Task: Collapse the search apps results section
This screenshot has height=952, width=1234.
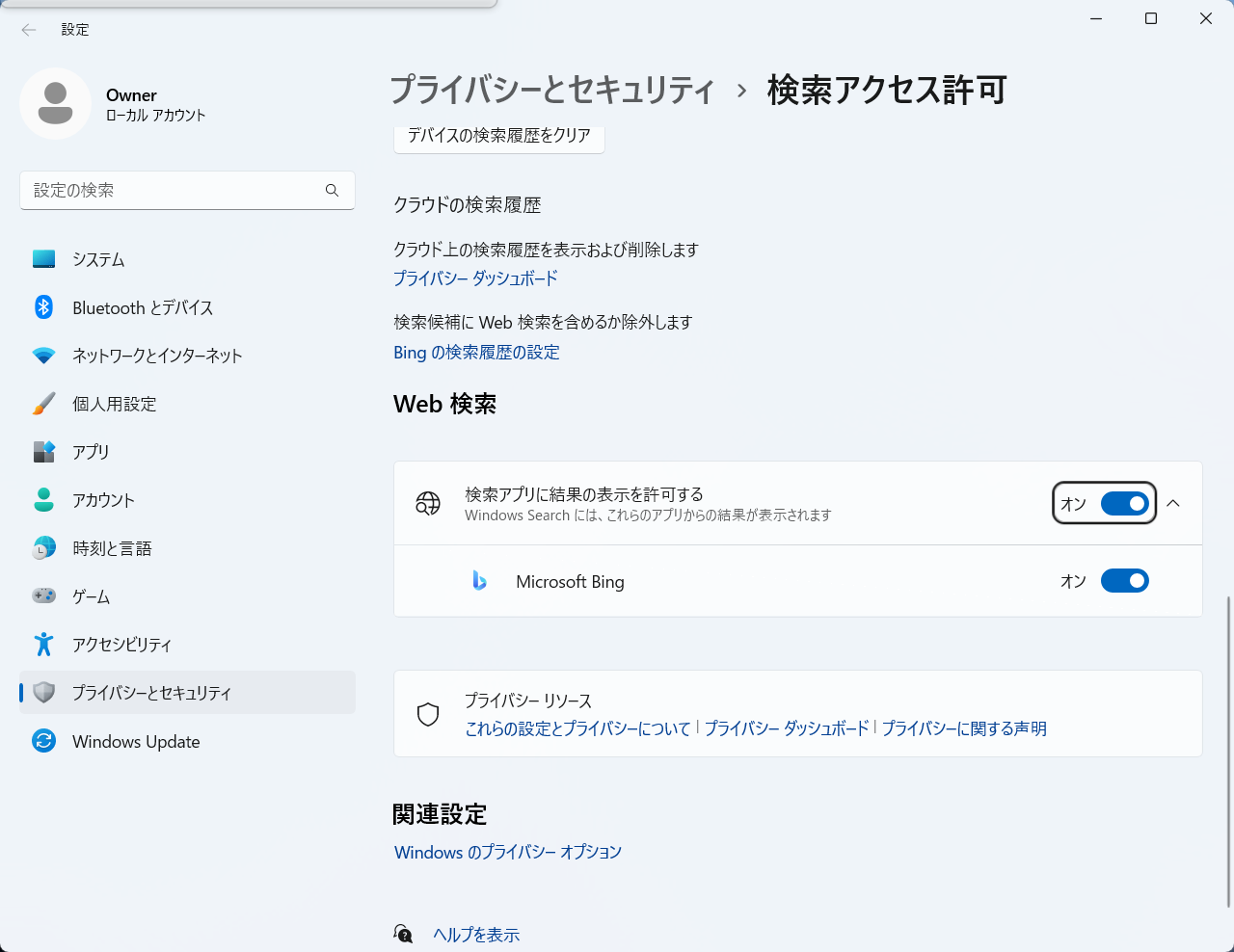Action: click(1173, 503)
